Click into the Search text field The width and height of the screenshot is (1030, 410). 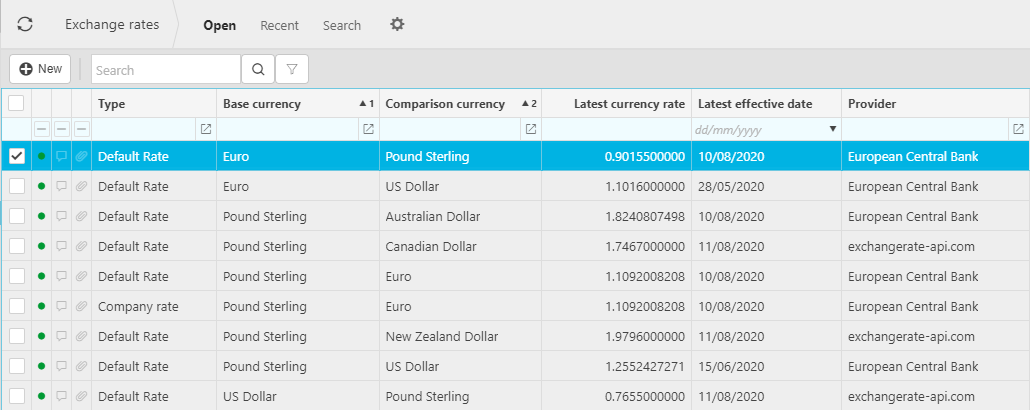(165, 70)
